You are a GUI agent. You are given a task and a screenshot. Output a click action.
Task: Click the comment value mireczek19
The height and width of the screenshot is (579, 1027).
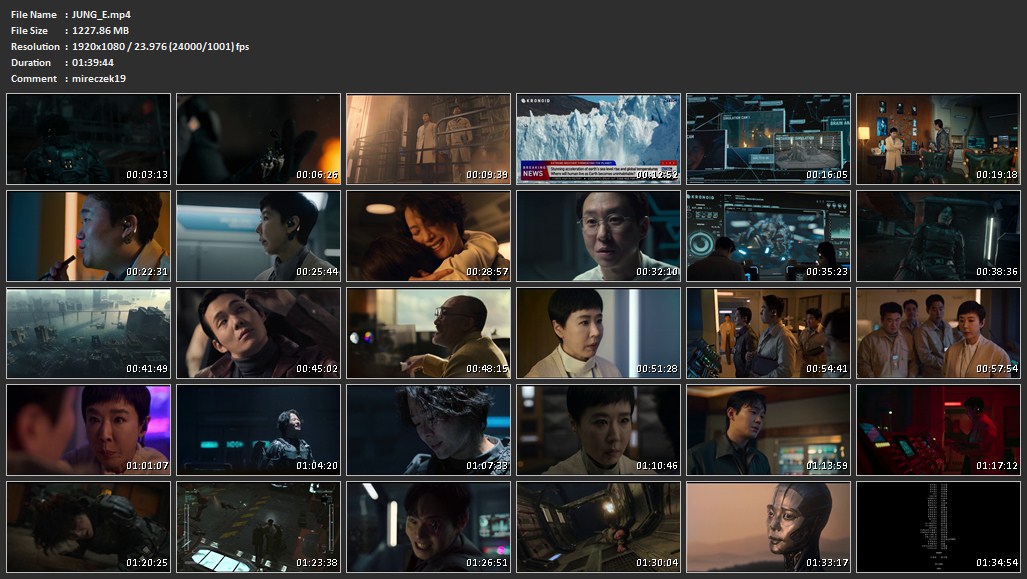pos(99,79)
